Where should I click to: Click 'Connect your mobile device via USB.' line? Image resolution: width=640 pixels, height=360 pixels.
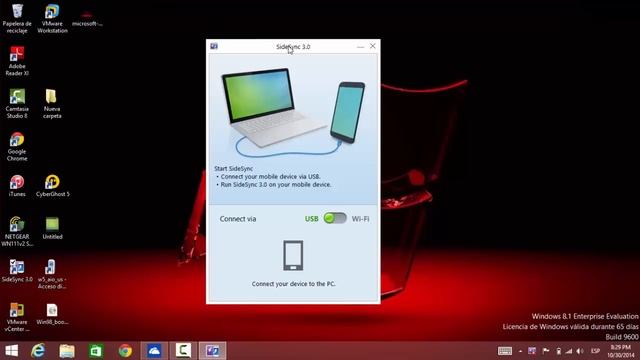coord(270,177)
